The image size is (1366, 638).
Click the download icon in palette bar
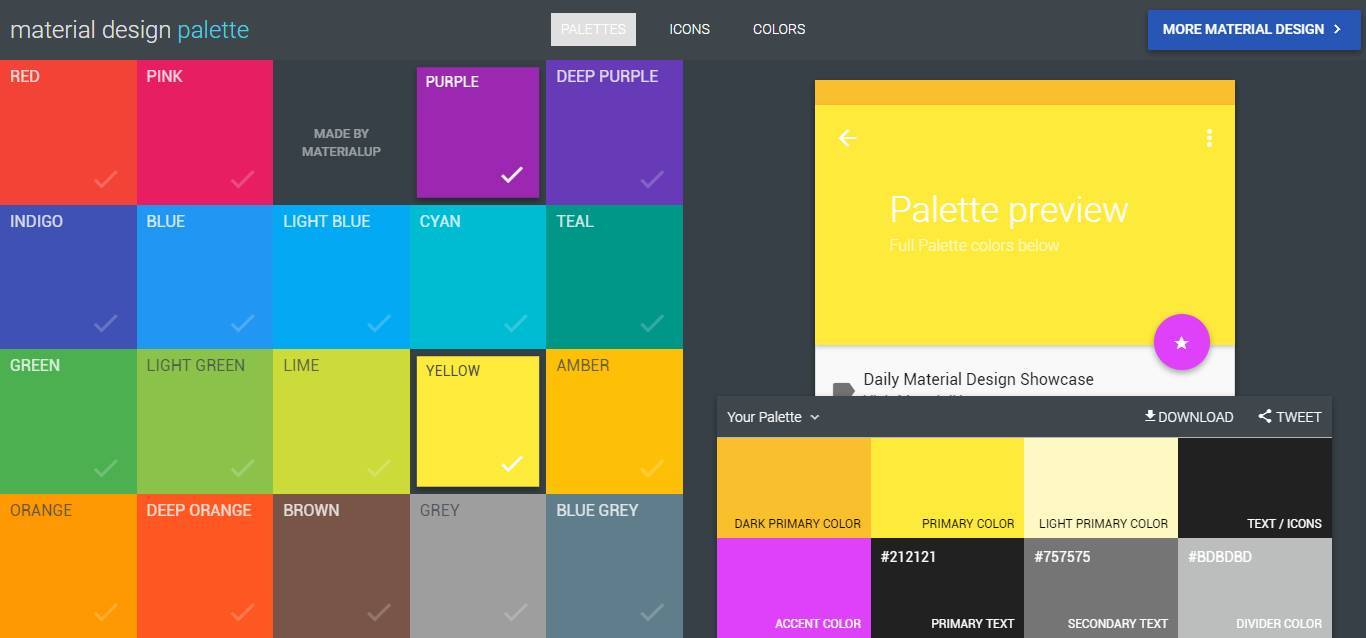1150,416
